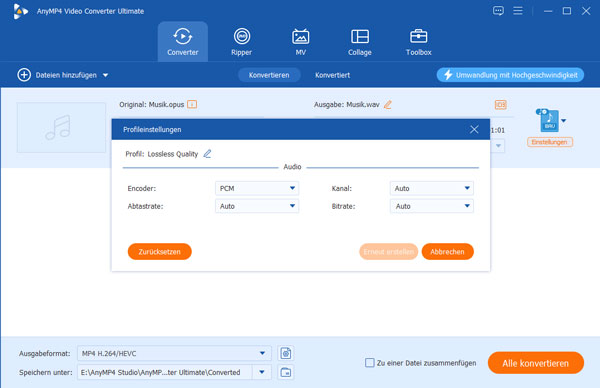Click the Erneut erstellen button
The image size is (600, 388).
coord(388,252)
